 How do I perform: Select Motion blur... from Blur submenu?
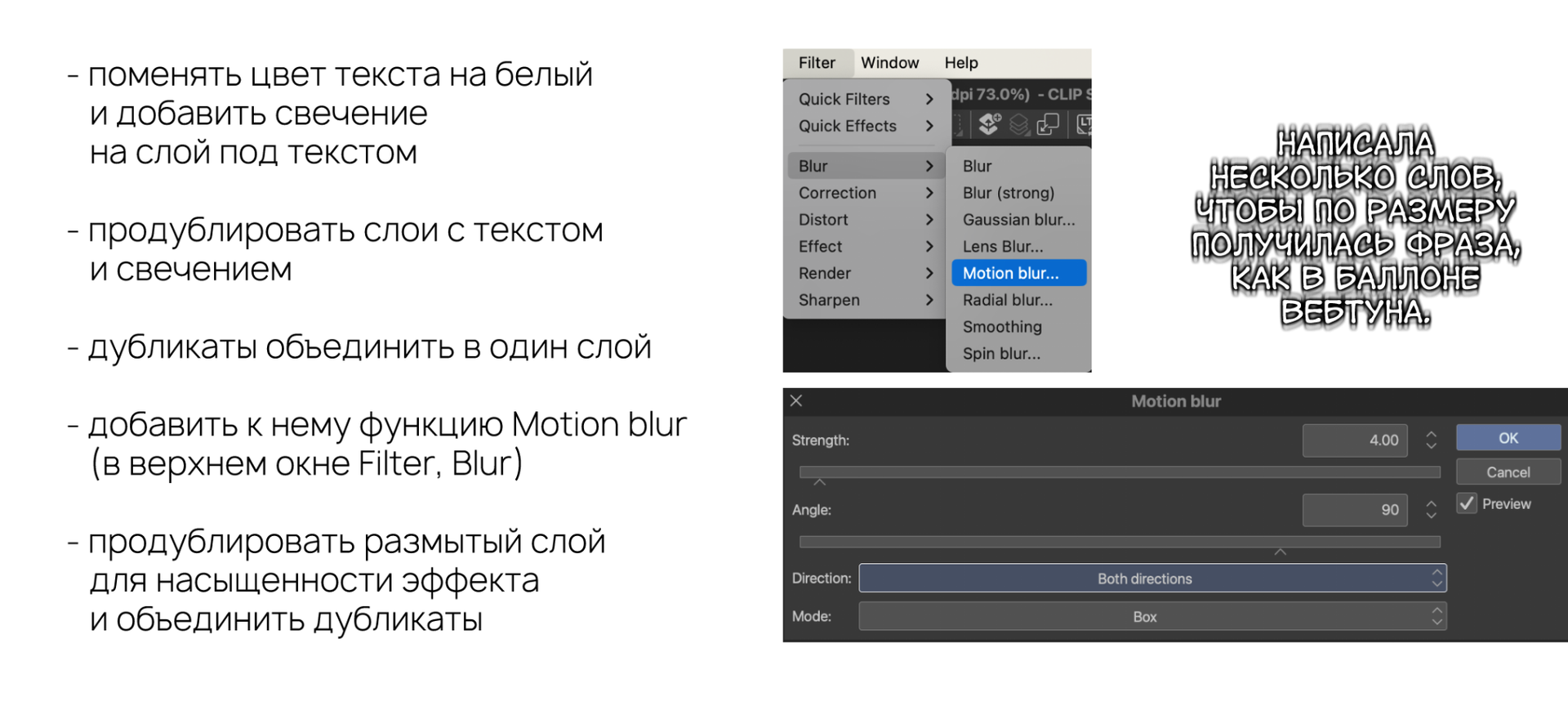(1018, 273)
